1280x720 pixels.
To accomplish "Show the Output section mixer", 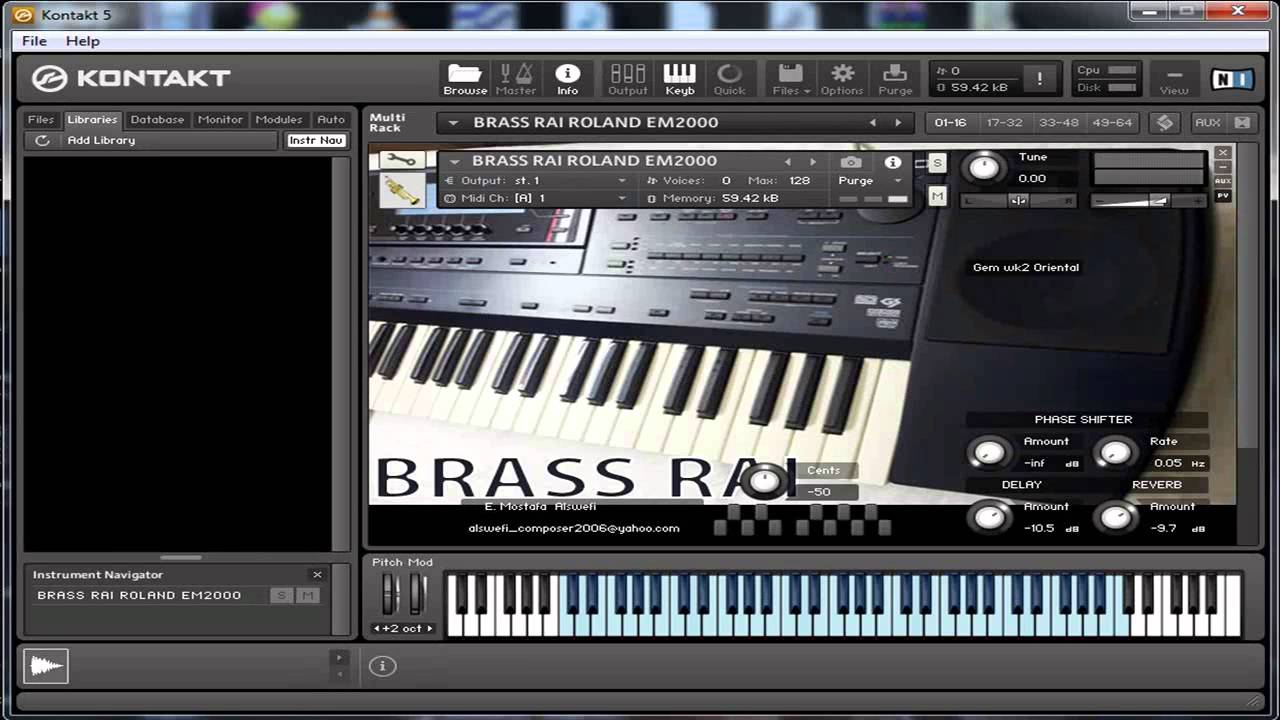I will coord(628,79).
